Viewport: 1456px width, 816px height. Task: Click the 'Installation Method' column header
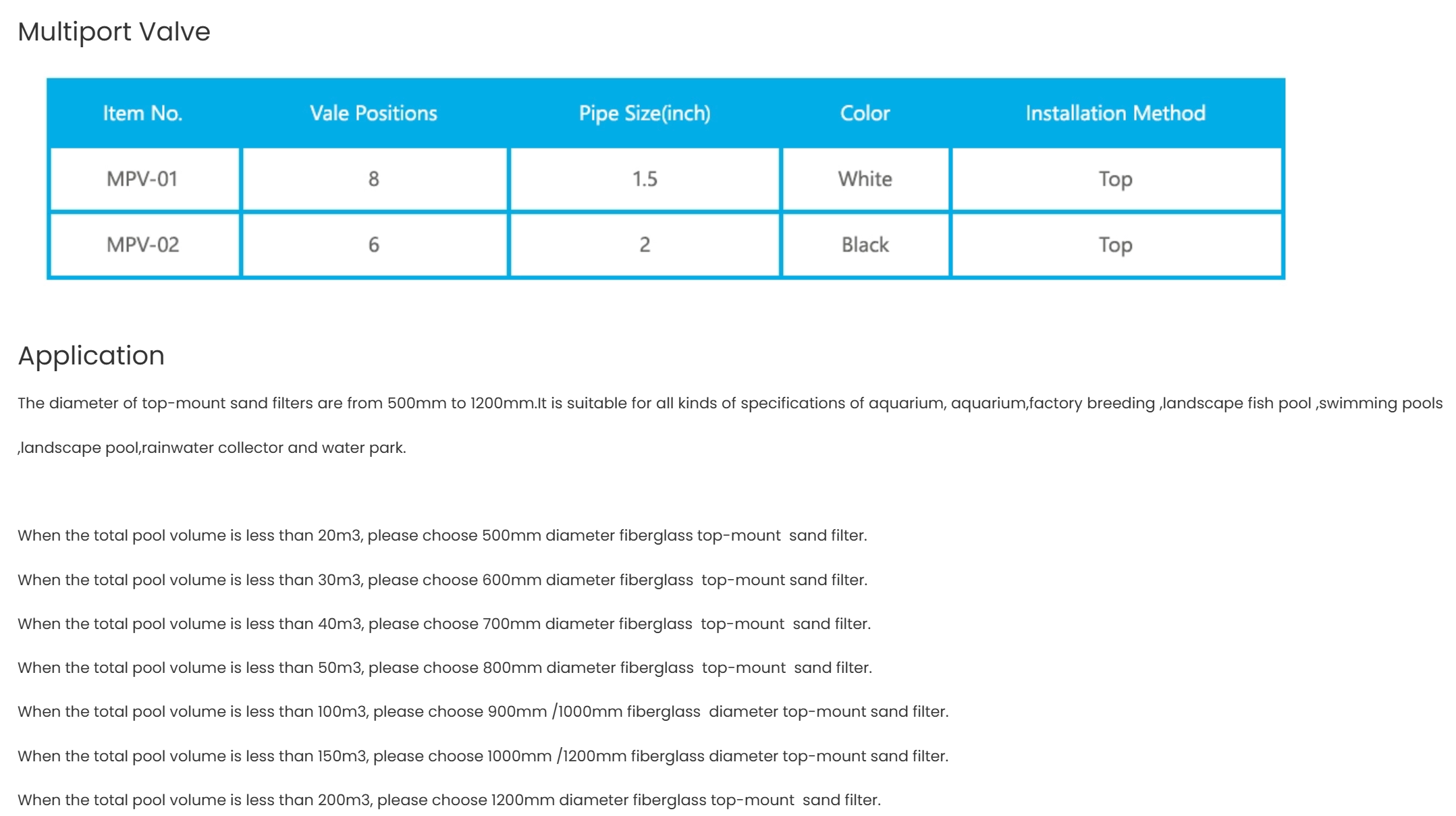click(x=1116, y=113)
